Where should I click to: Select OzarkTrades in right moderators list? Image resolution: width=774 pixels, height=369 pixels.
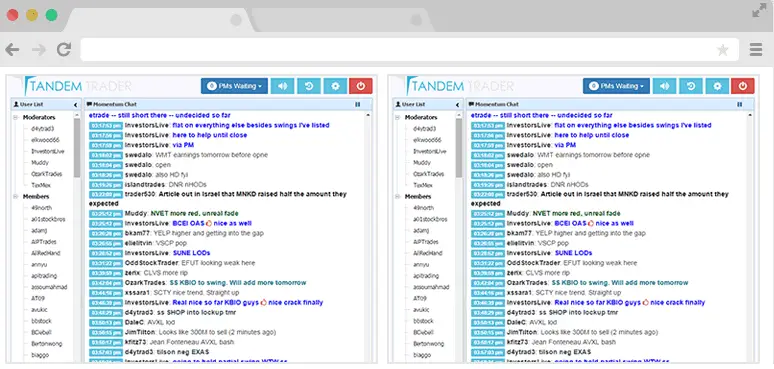click(x=429, y=174)
